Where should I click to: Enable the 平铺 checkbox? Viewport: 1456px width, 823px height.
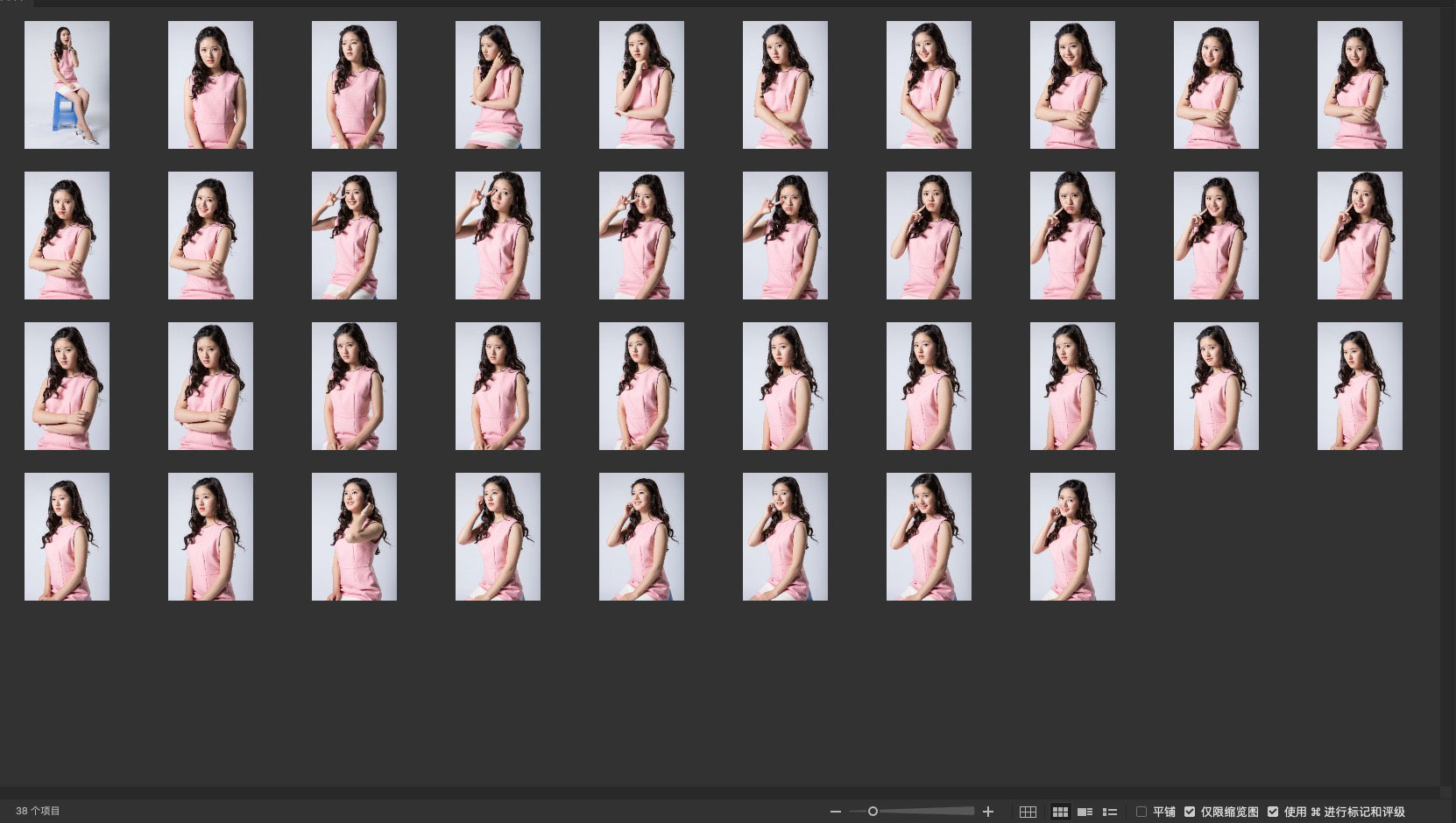1141,812
